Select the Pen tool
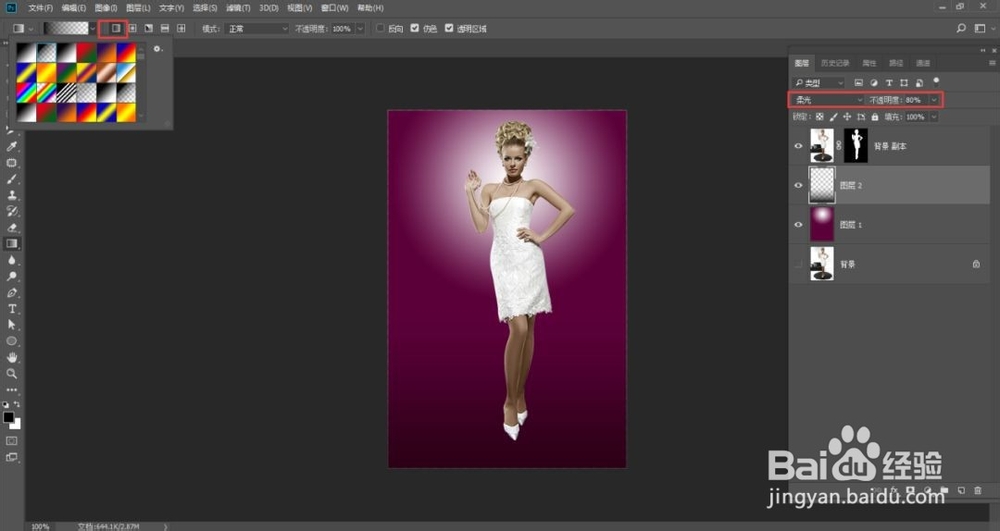Viewport: 1000px width, 531px height. 11,293
